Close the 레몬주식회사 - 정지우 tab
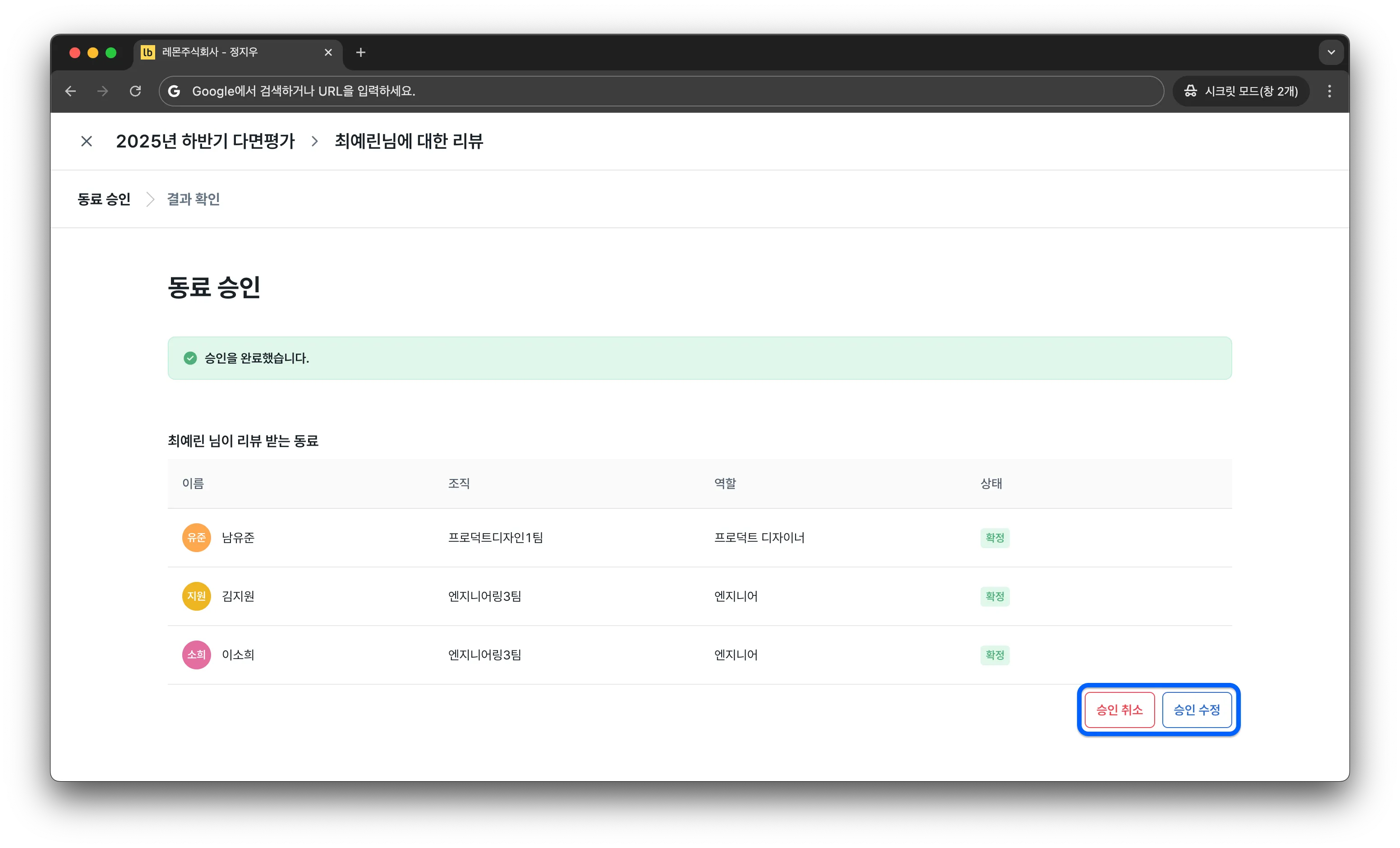This screenshot has height=848, width=1400. pos(328,52)
